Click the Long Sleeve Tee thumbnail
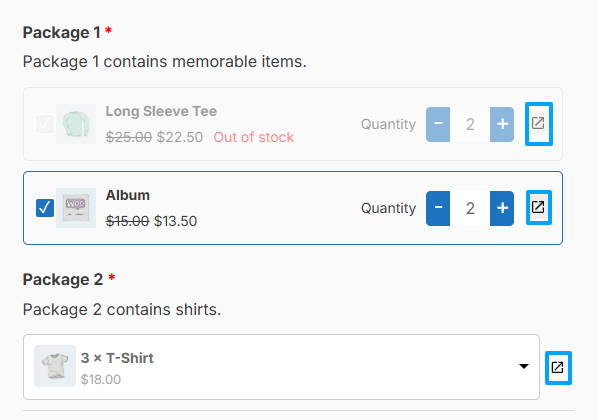This screenshot has width=599, height=420. click(x=76, y=124)
